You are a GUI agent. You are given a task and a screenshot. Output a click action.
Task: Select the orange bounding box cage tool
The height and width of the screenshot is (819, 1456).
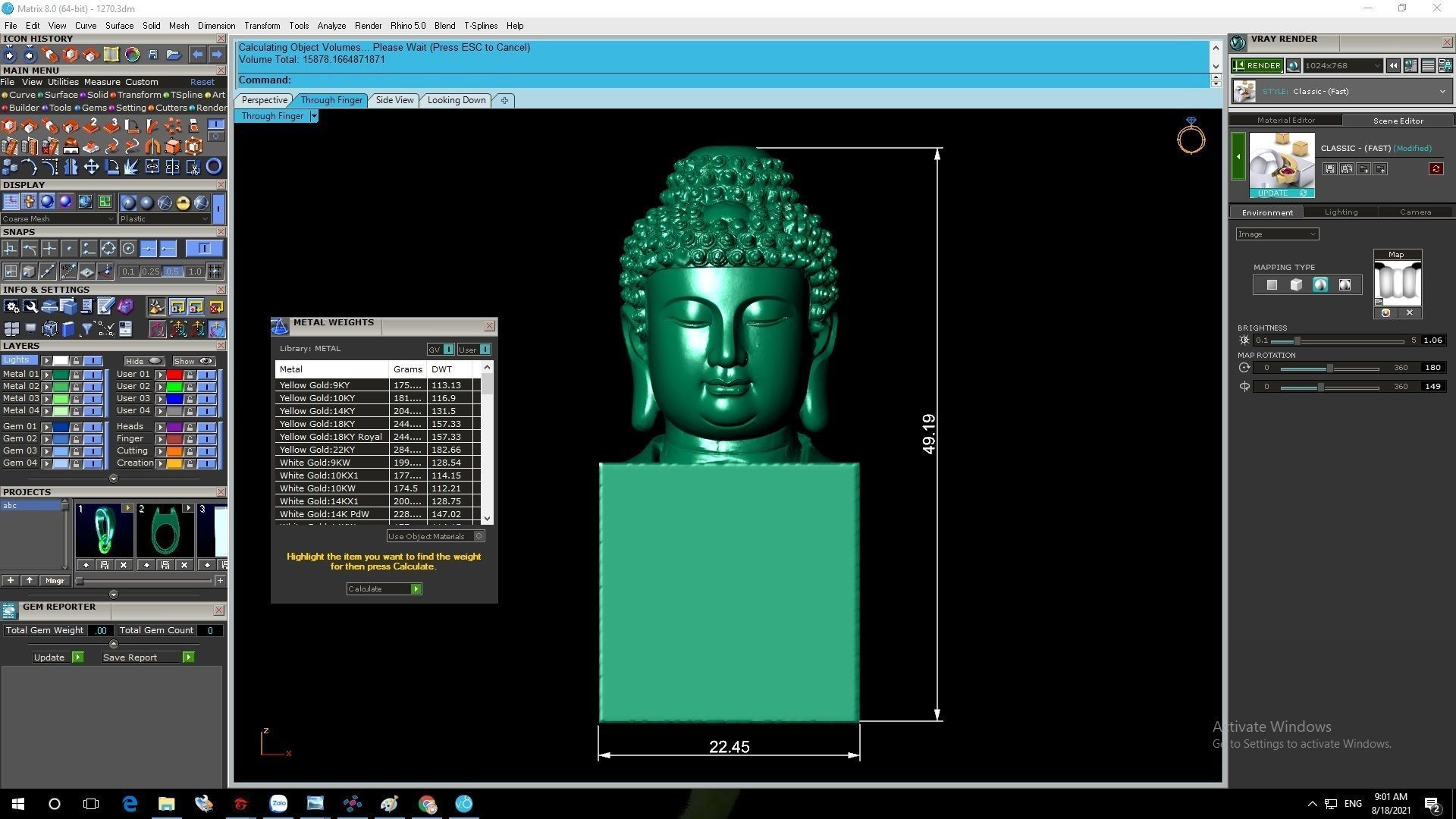[x=193, y=146]
